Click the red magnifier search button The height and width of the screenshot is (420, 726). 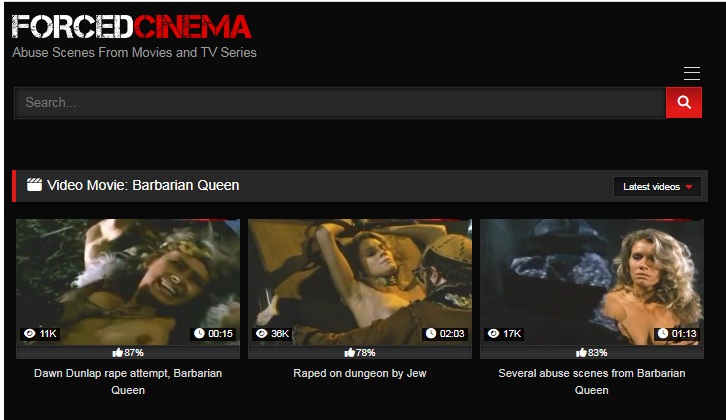click(x=684, y=102)
